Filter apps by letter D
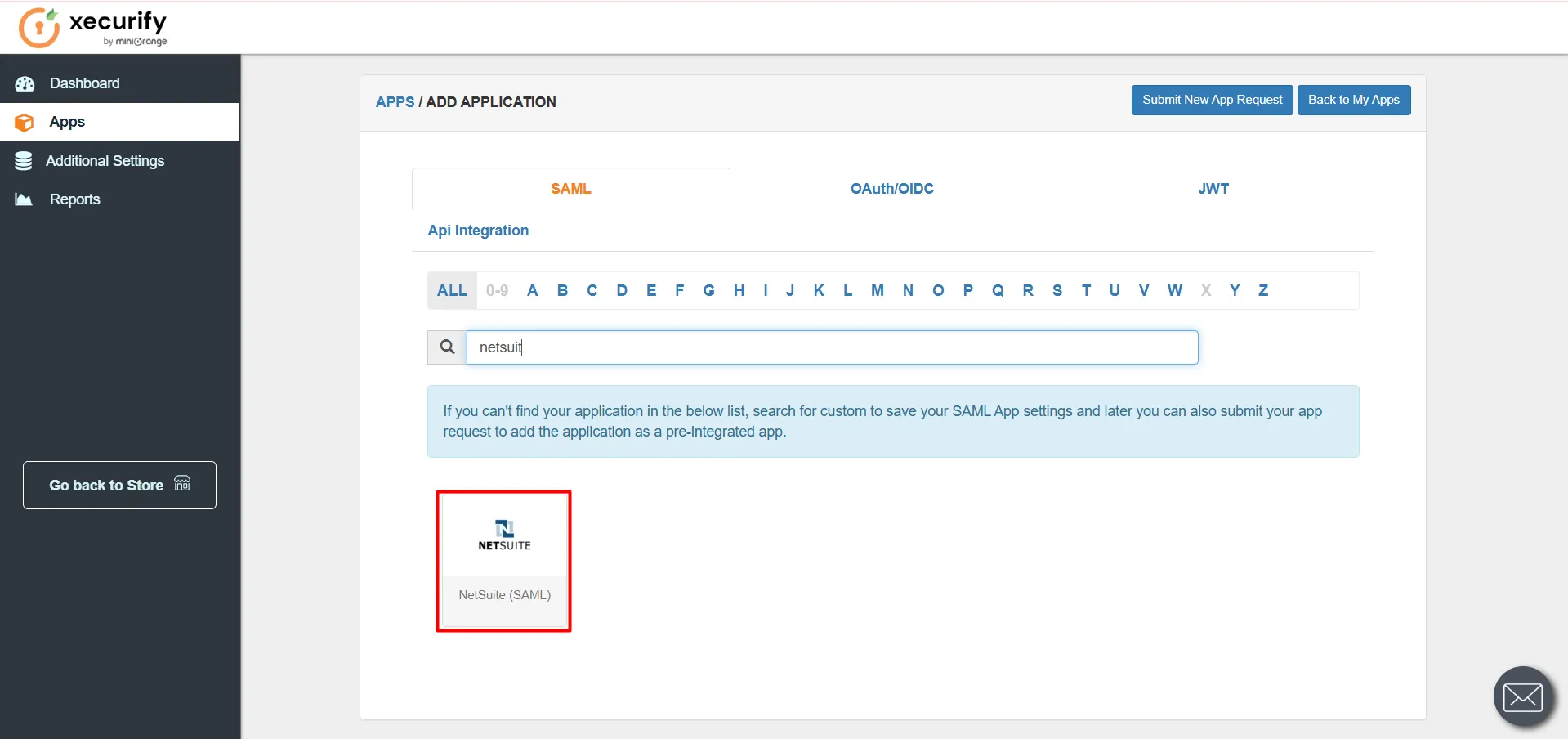Image resolution: width=1568 pixels, height=739 pixels. [622, 290]
